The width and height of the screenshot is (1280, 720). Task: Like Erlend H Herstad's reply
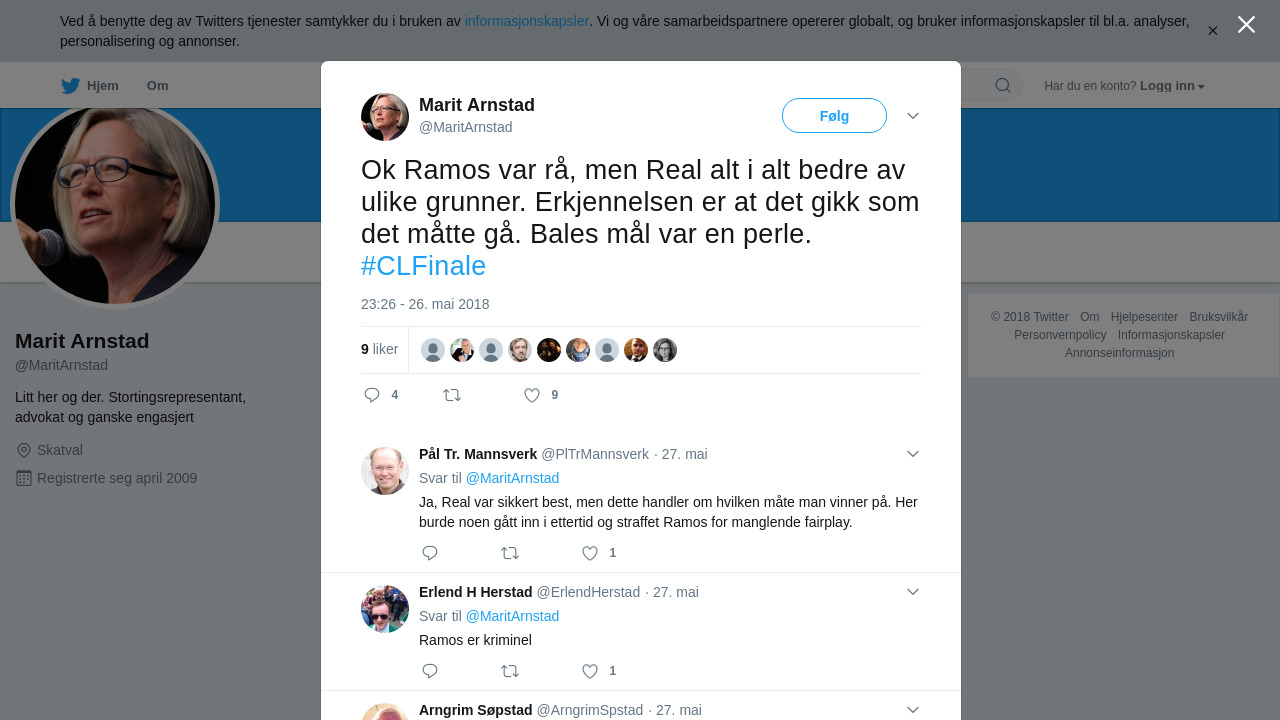[x=590, y=671]
